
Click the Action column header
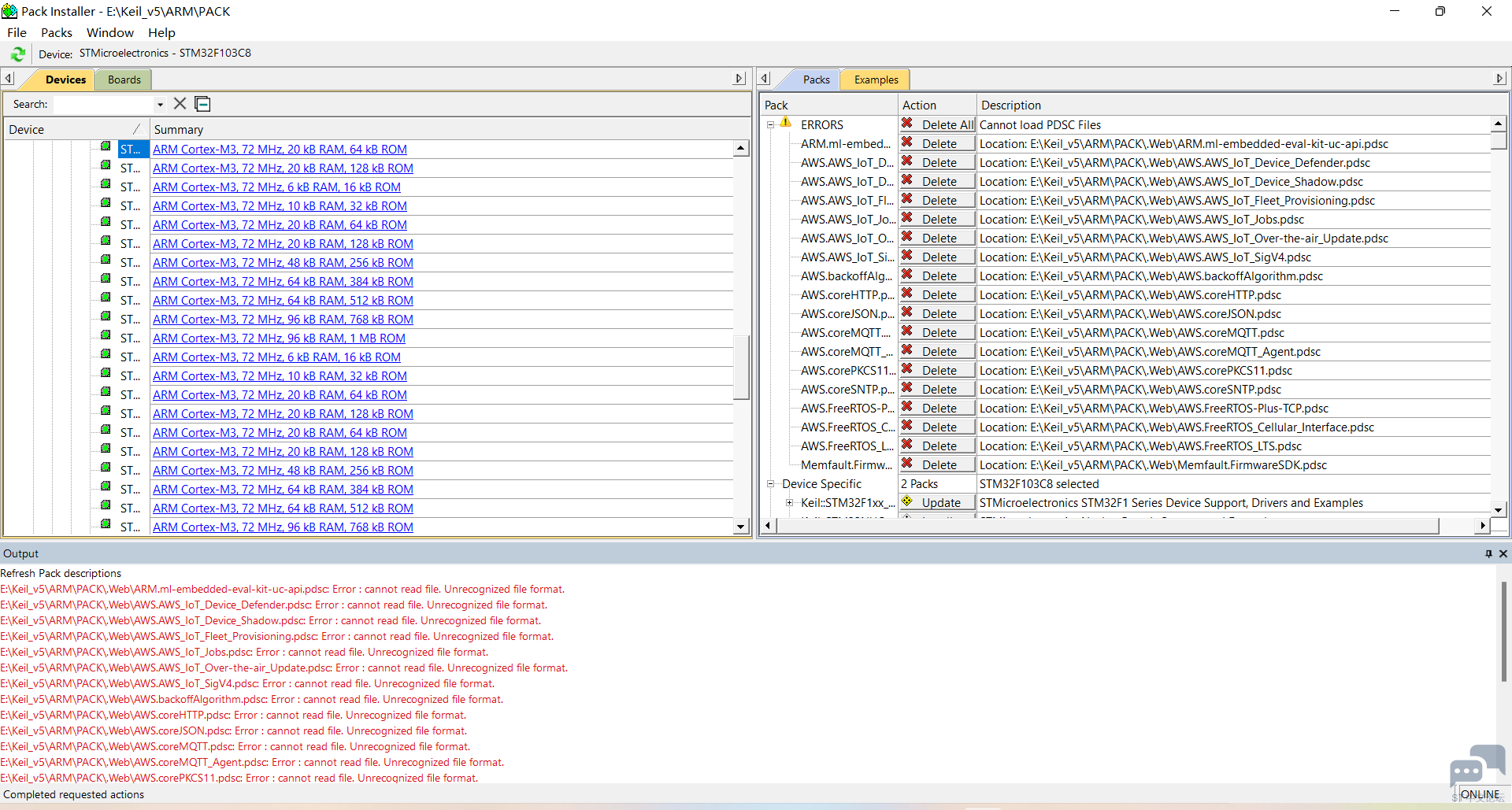click(937, 105)
